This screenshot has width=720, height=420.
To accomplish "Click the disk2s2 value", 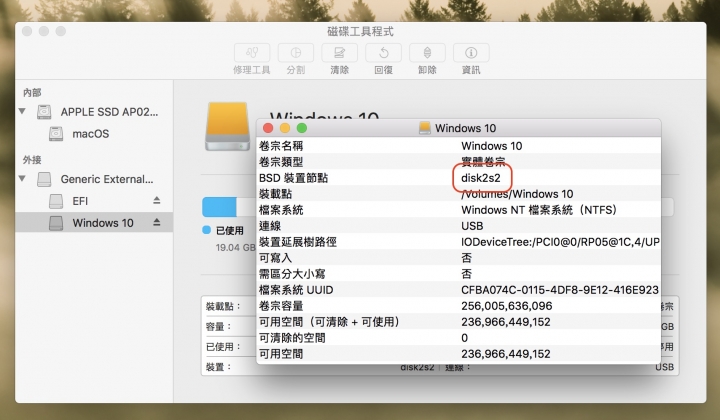I will point(481,178).
